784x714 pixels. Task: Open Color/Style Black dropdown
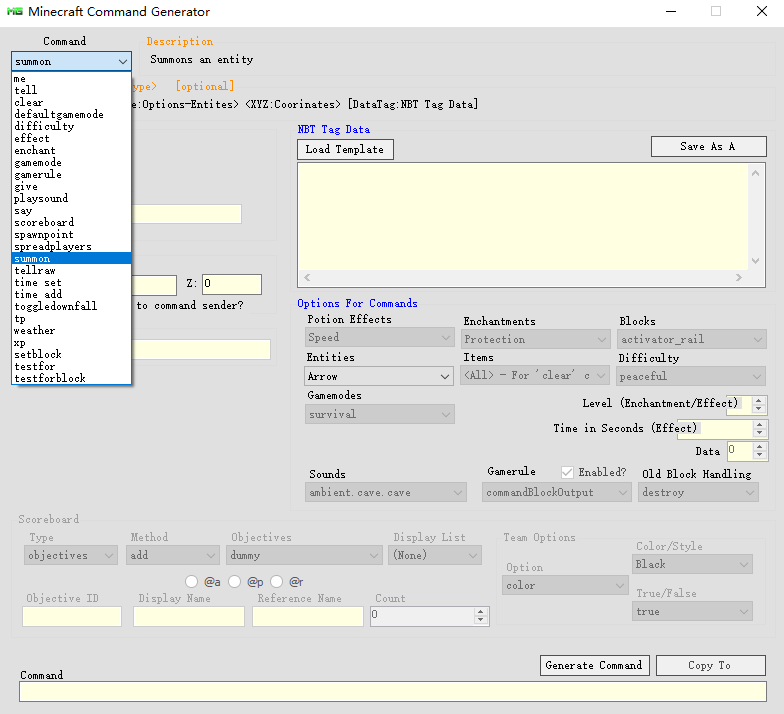[x=692, y=564]
